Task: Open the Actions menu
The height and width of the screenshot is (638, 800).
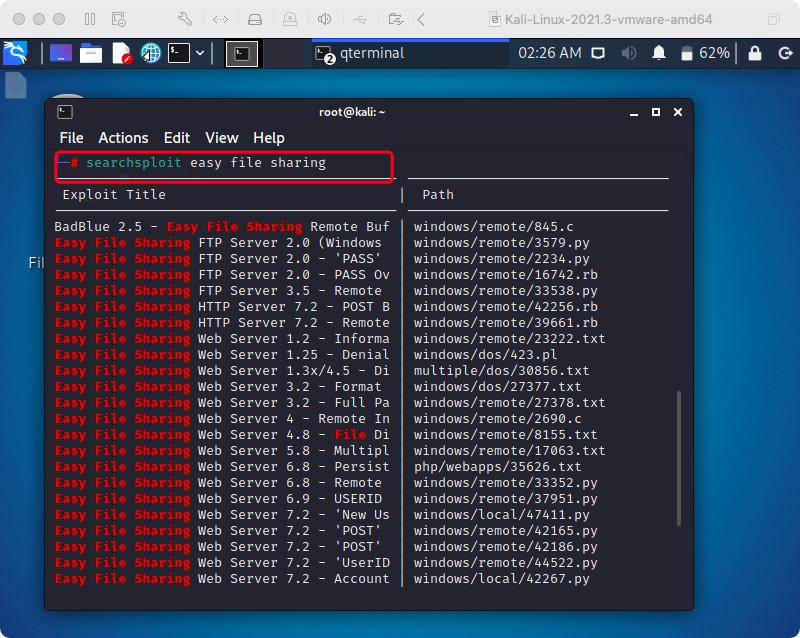Action: click(123, 138)
